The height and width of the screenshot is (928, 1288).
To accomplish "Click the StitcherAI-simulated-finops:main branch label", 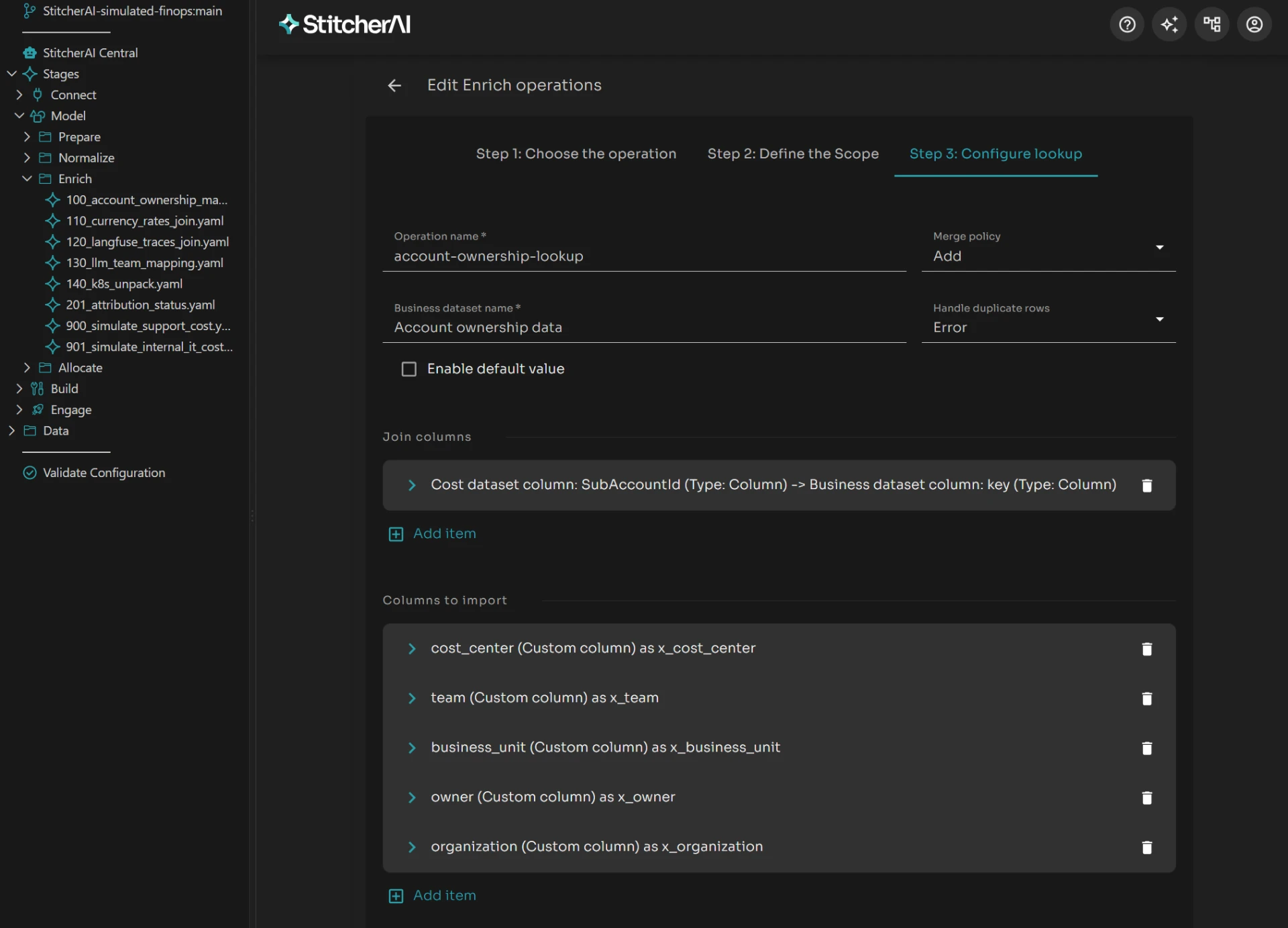I will pos(133,11).
